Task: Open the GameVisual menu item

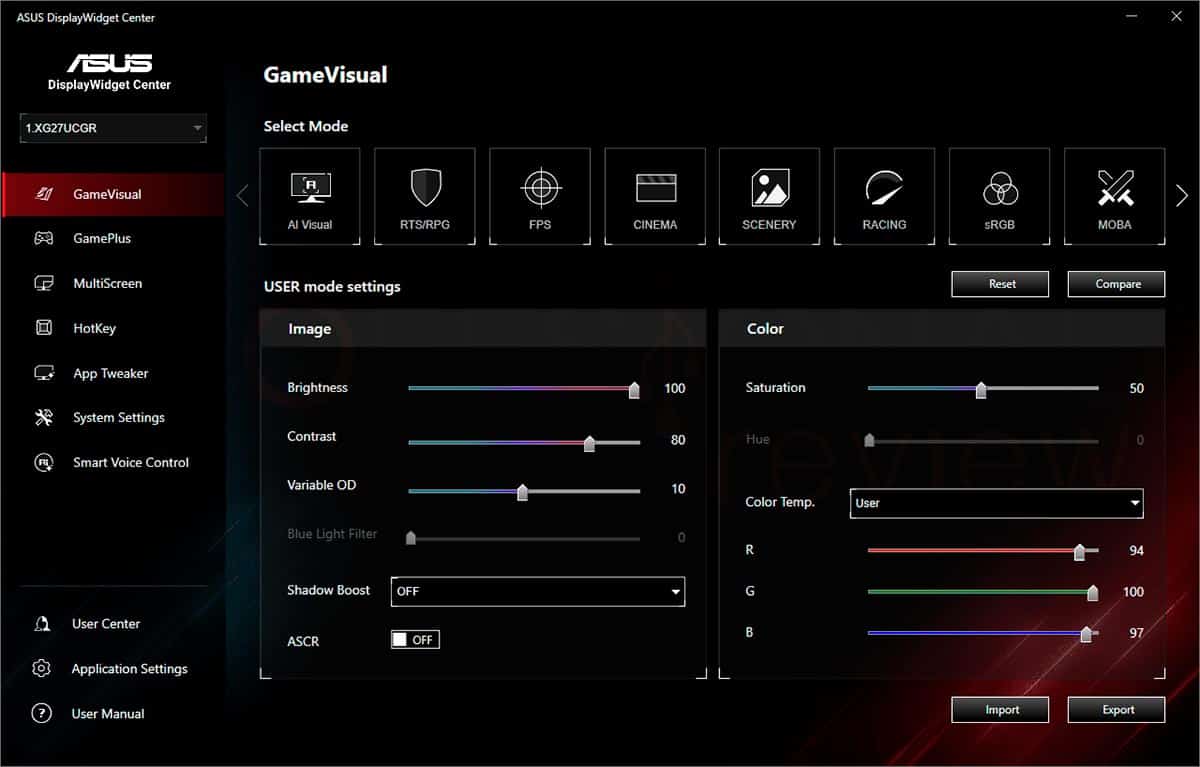Action: tap(112, 195)
